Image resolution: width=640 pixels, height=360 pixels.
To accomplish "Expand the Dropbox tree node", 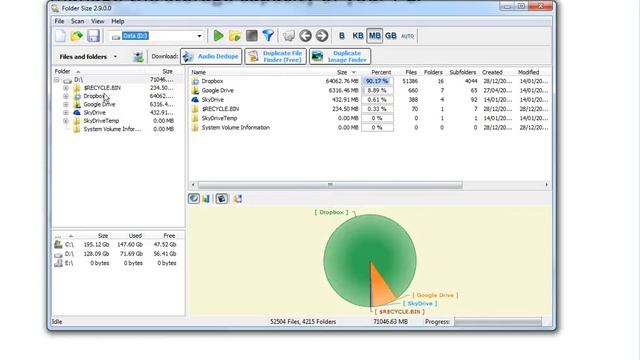I will (66, 96).
